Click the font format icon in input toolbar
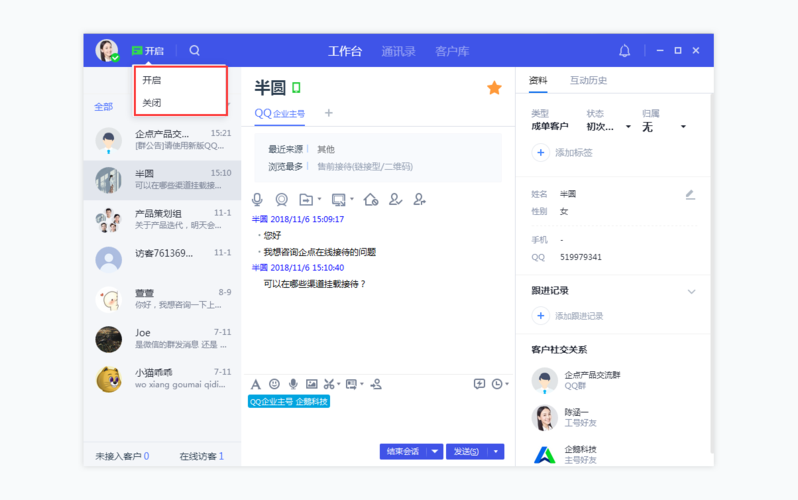 point(256,384)
